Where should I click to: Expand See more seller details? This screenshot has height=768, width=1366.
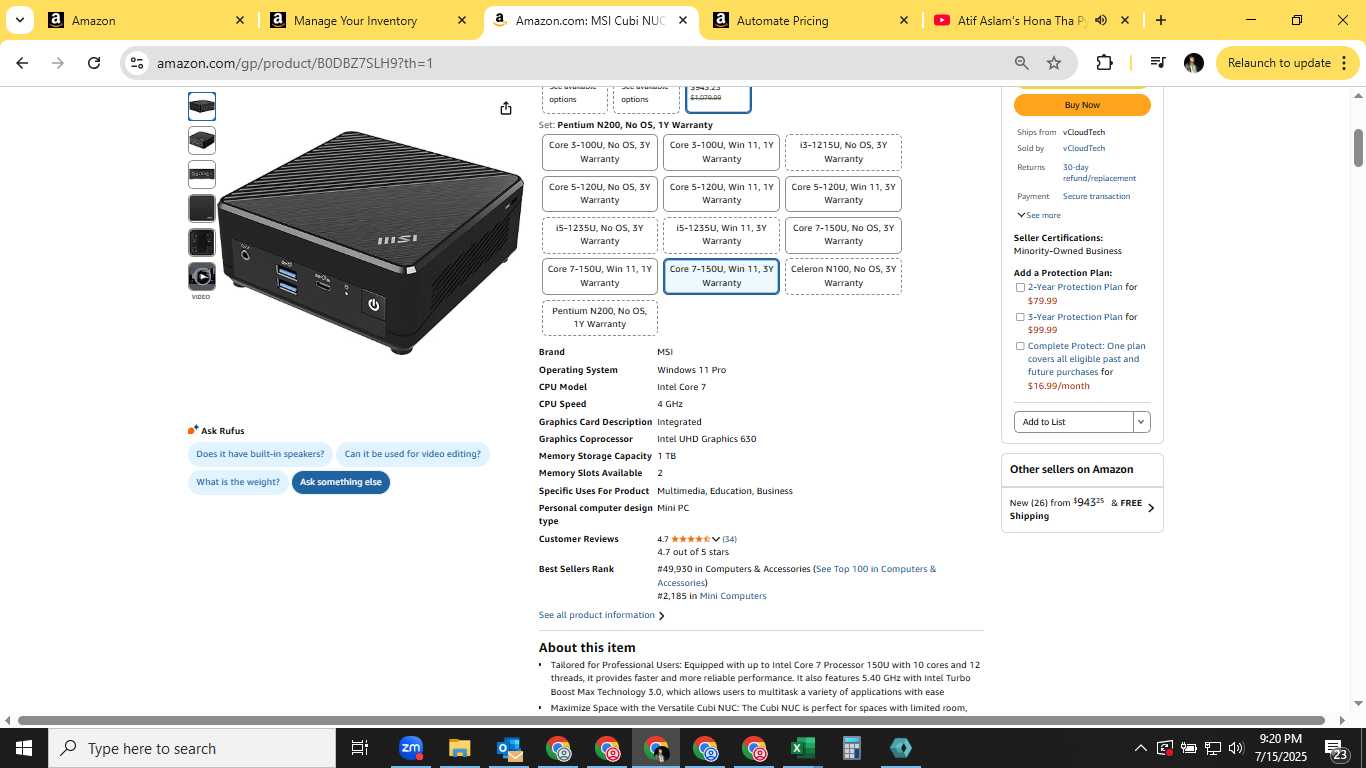(1039, 215)
